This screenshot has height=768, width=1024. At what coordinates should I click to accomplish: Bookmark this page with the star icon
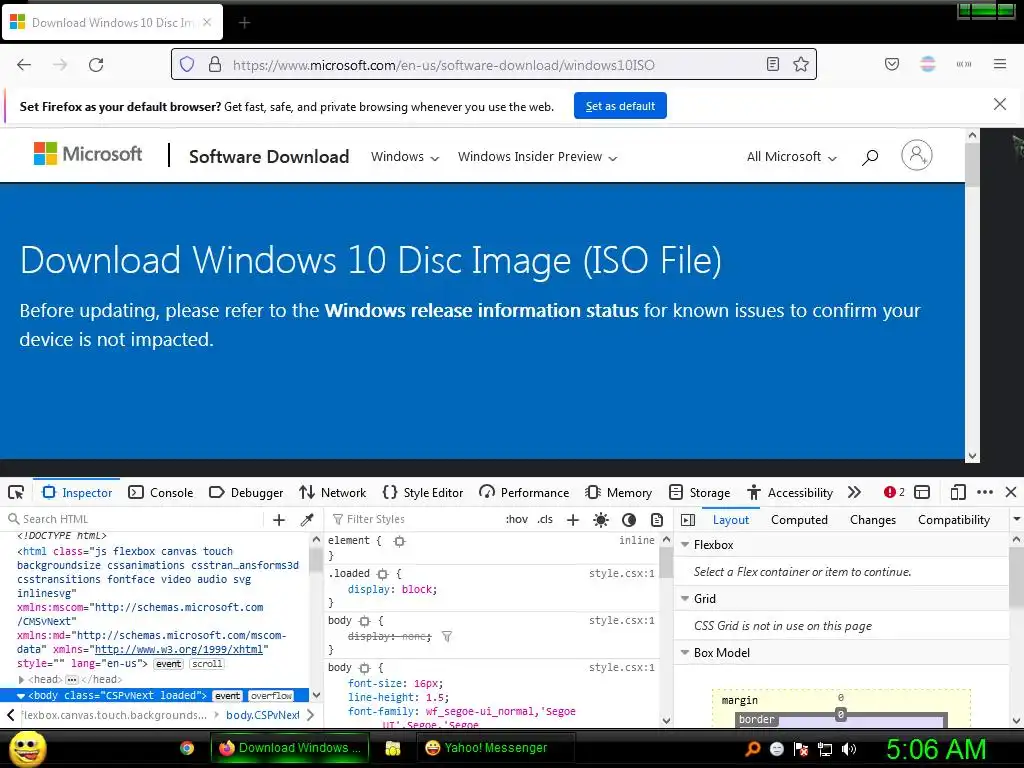(801, 64)
